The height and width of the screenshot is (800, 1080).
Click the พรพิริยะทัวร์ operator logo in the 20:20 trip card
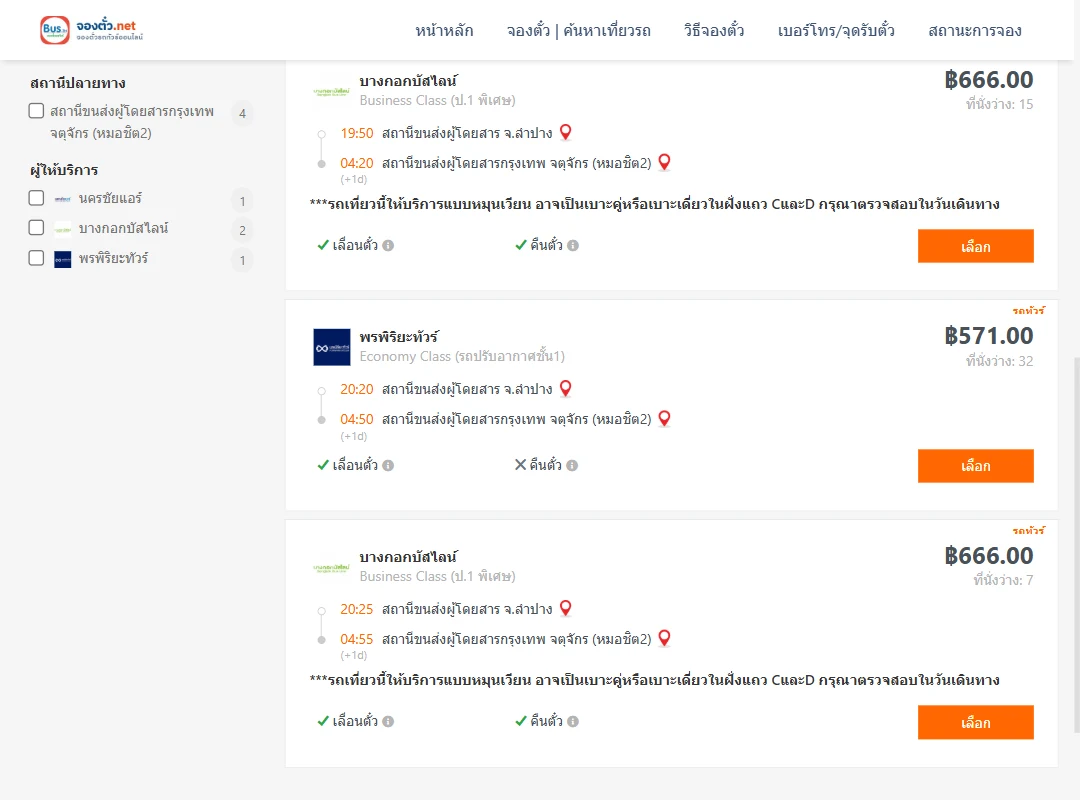pyautogui.click(x=332, y=347)
